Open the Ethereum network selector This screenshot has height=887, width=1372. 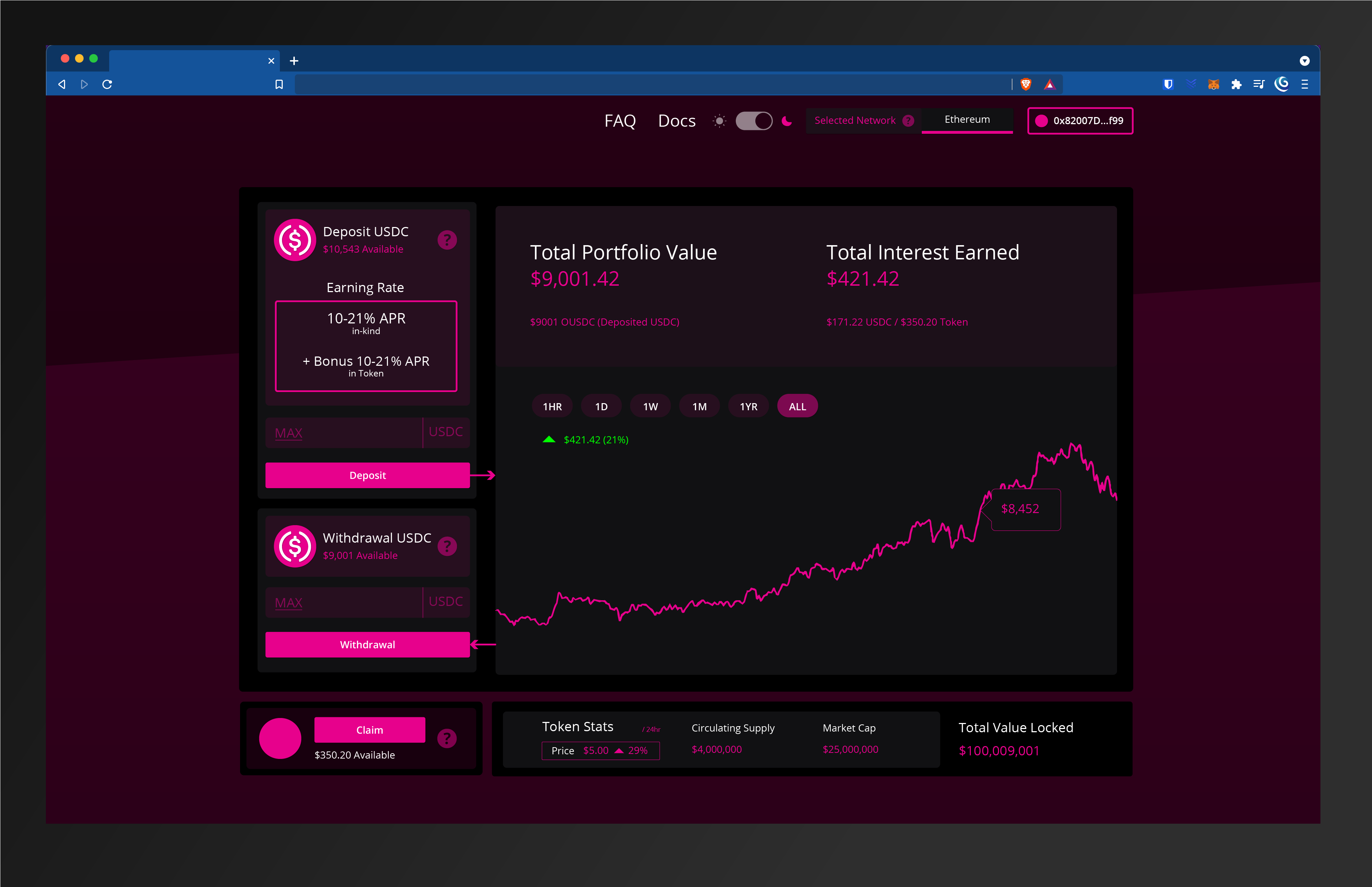(x=967, y=120)
